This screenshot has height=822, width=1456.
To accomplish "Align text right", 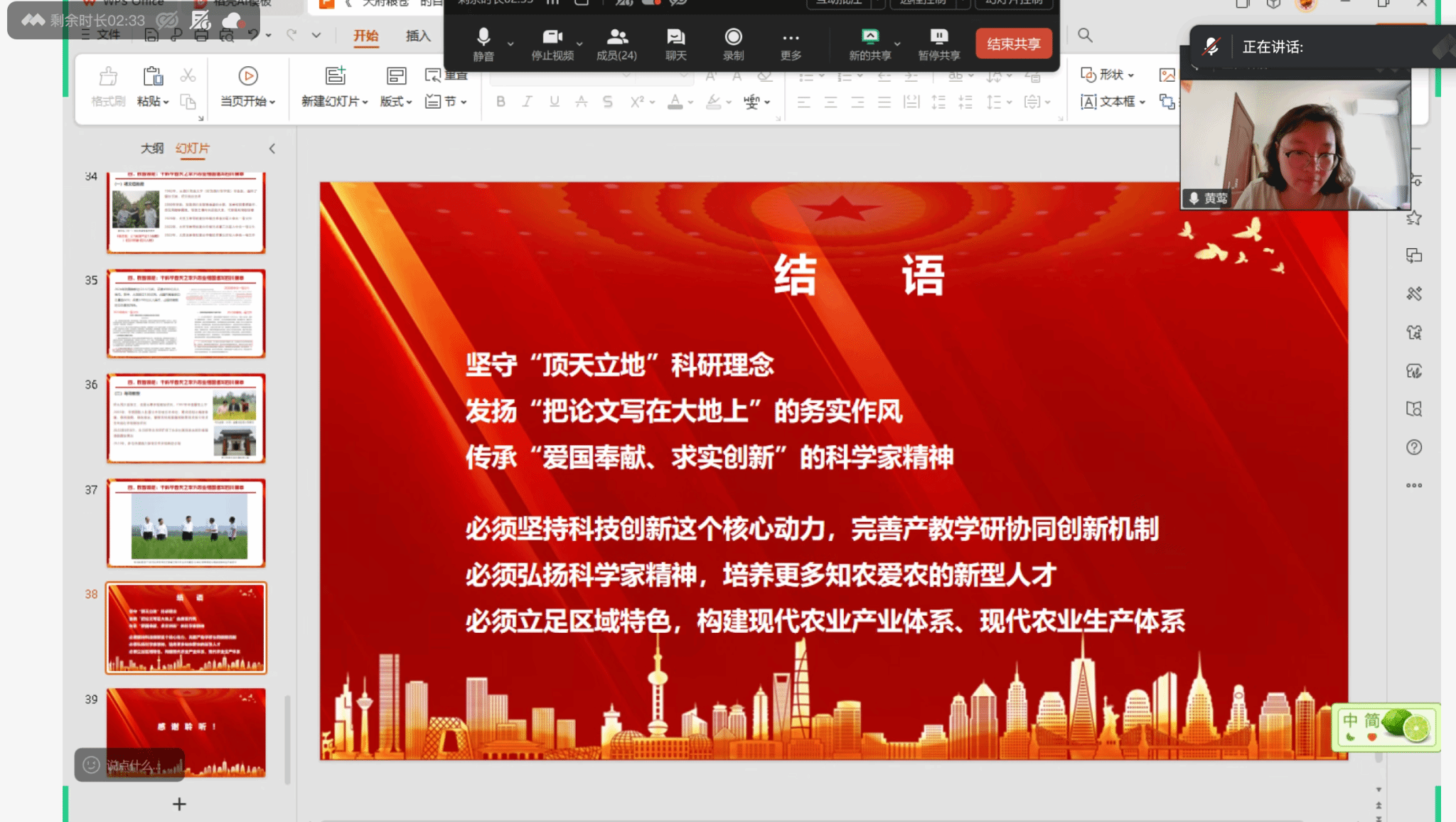I will (x=857, y=102).
